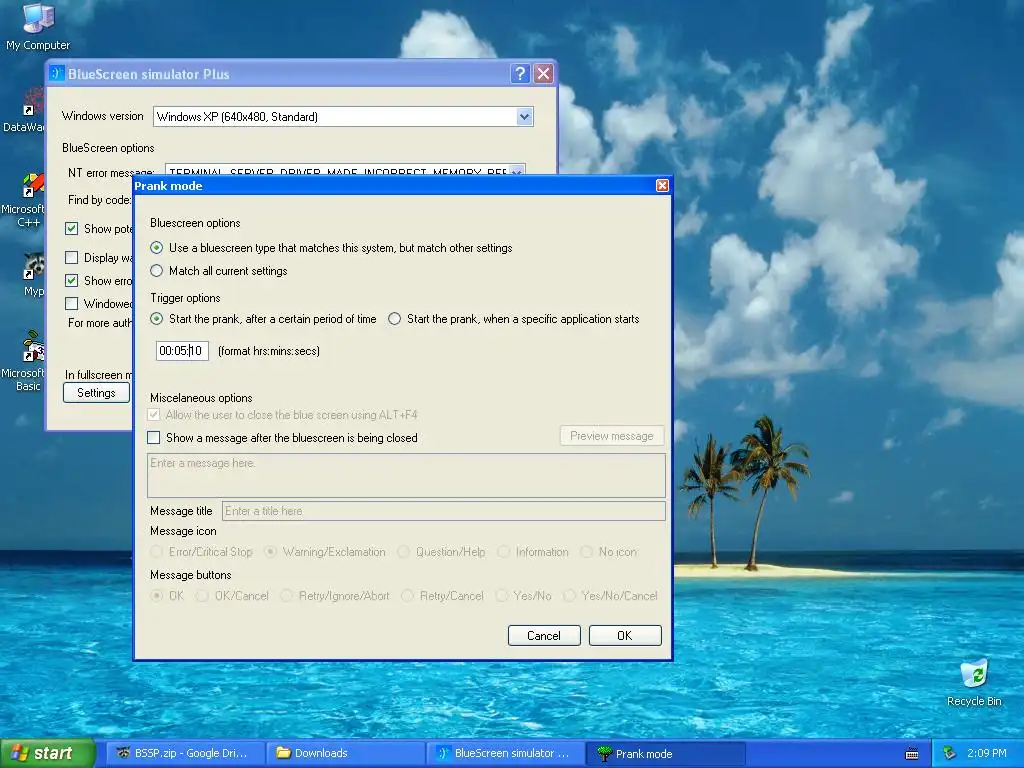The height and width of the screenshot is (768, 1024).
Task: Open the Windows Start menu
Action: pyautogui.click(x=48, y=754)
